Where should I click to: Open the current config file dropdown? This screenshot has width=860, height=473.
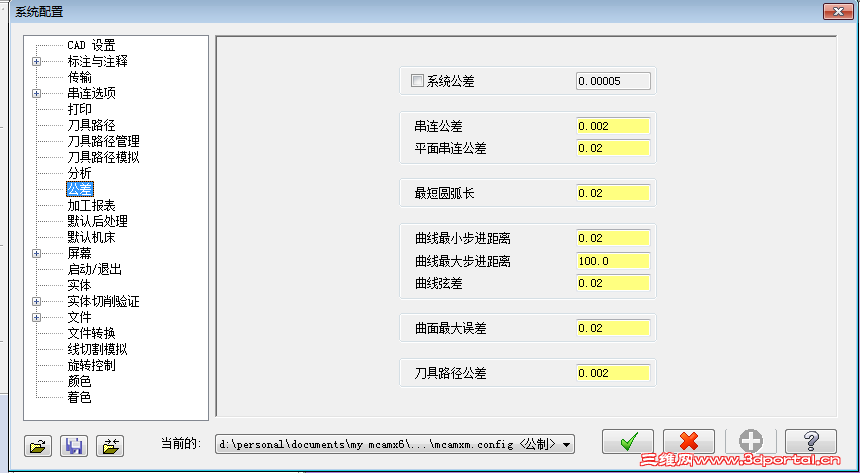(x=567, y=444)
